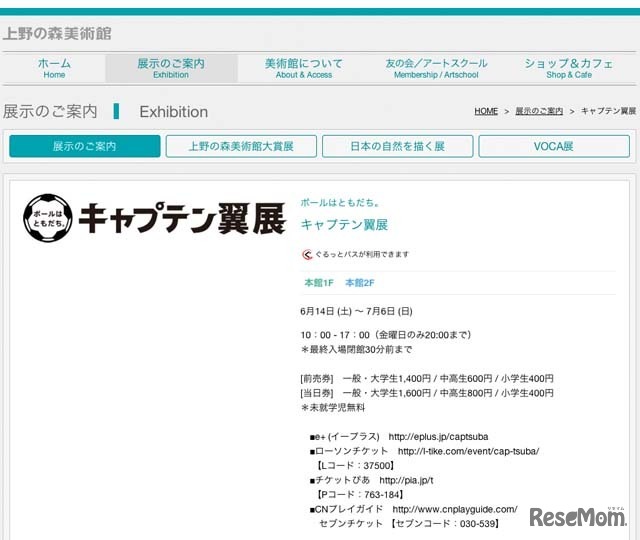640x540 pixels.
Task: Click the [当日券] price line
Action: (427, 393)
